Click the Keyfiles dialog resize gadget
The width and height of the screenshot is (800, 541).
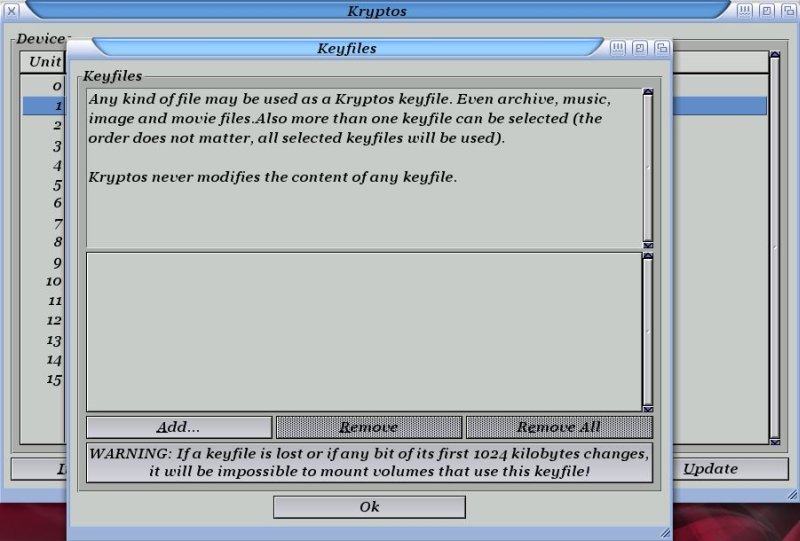(x=665, y=533)
